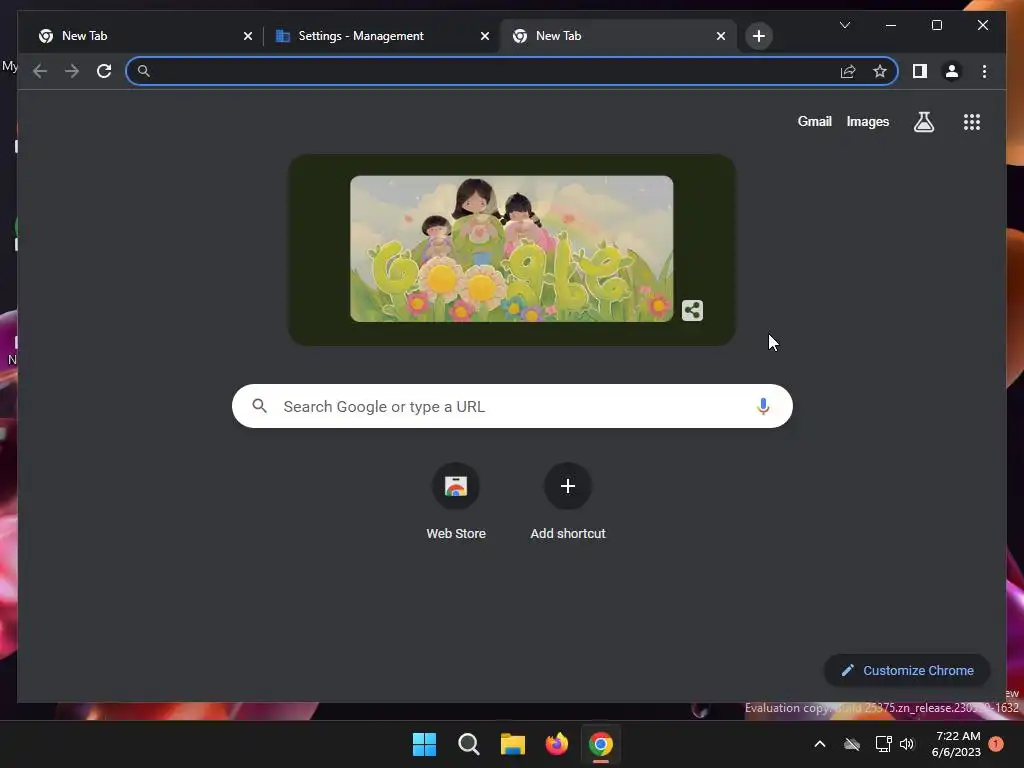Close the Settings - Management tab
Screen dimensions: 1024x768
point(485,36)
